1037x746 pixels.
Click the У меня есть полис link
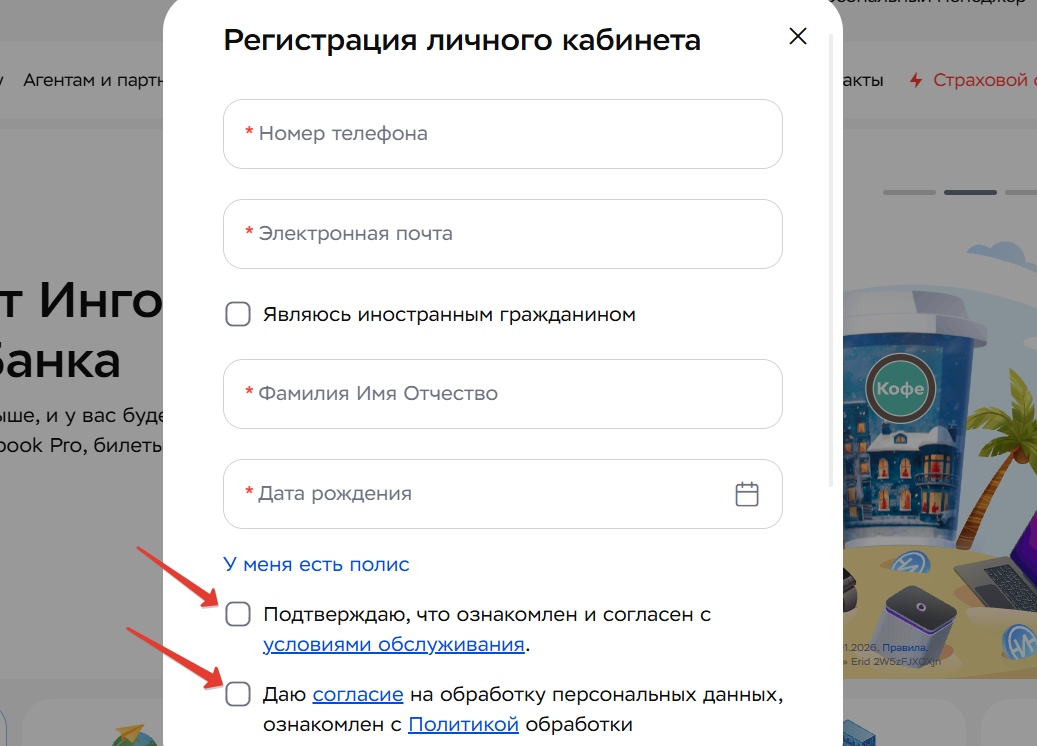(x=315, y=564)
